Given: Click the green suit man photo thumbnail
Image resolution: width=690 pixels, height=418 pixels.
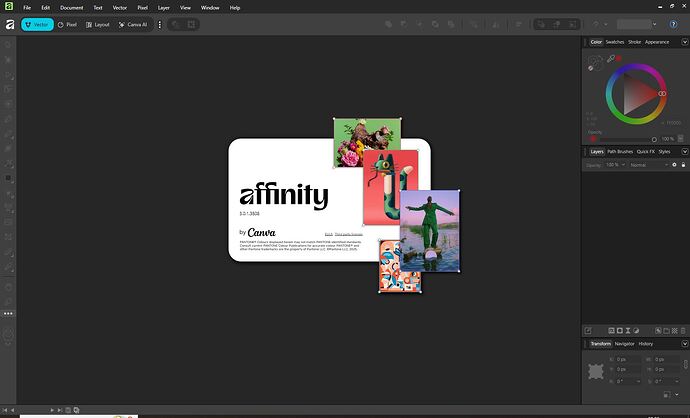Looking at the screenshot, I should pyautogui.click(x=430, y=231).
